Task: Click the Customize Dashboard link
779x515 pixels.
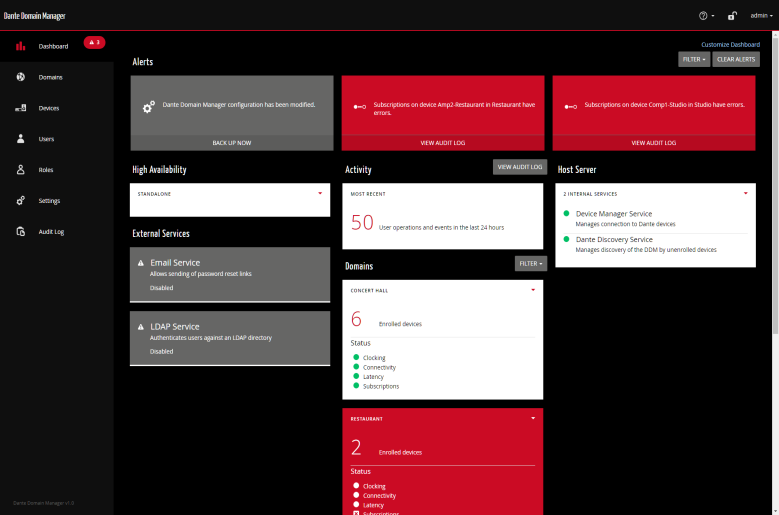Action: pos(730,45)
